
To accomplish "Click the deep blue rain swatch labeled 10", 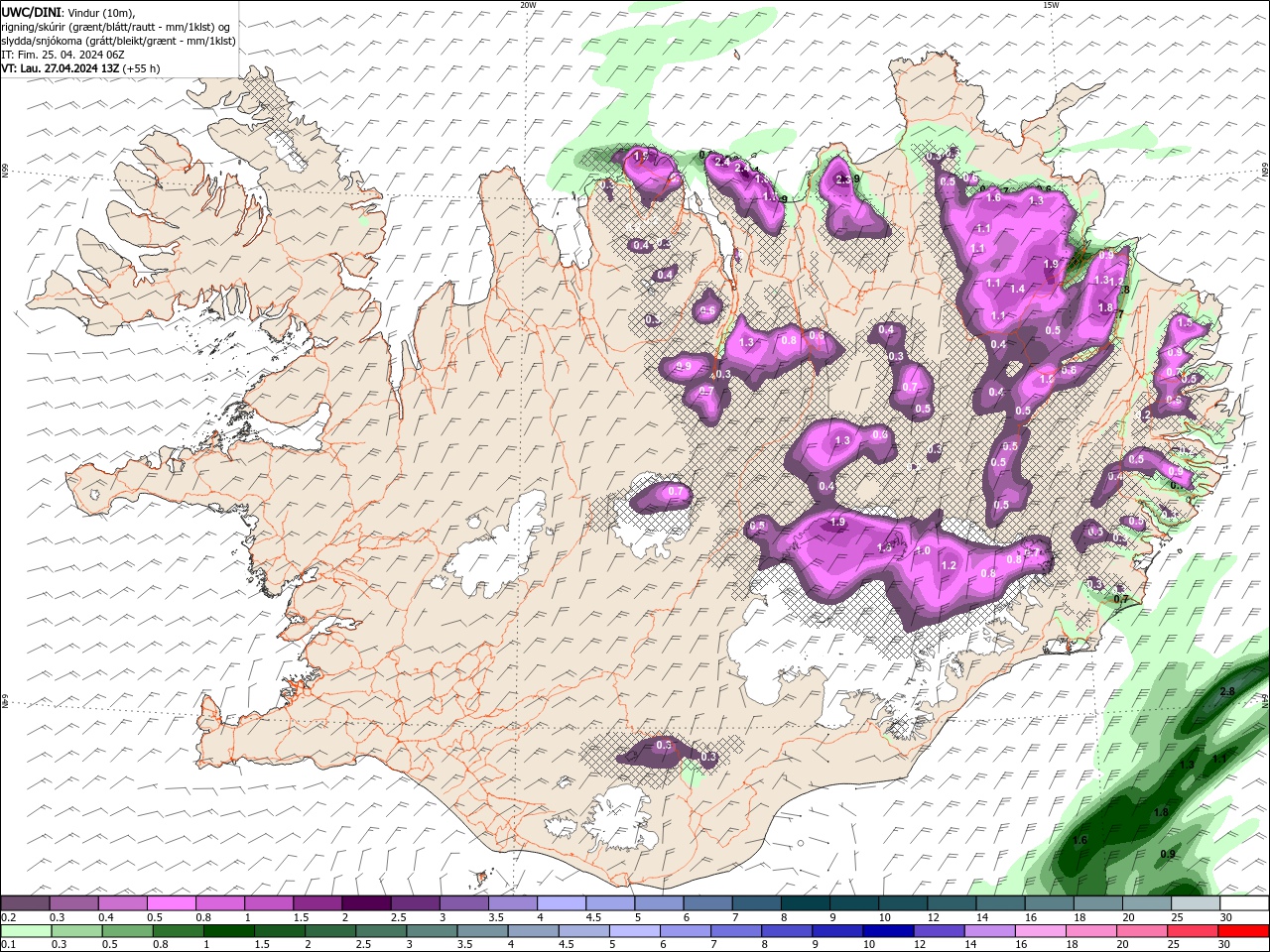I will pyautogui.click(x=887, y=931).
